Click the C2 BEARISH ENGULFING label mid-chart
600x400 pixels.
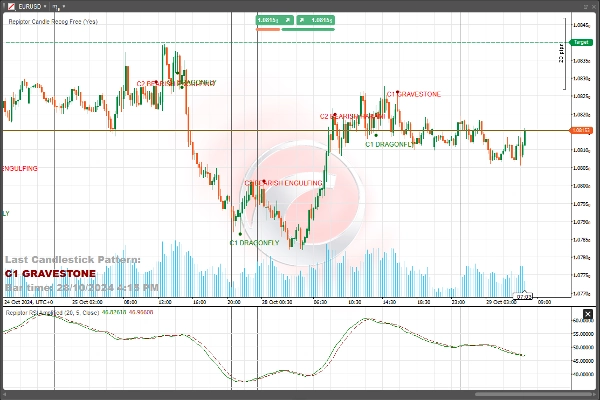(x=284, y=183)
